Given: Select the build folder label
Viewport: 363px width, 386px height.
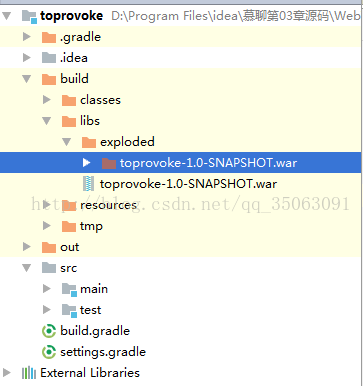Looking at the screenshot, I should tap(74, 79).
